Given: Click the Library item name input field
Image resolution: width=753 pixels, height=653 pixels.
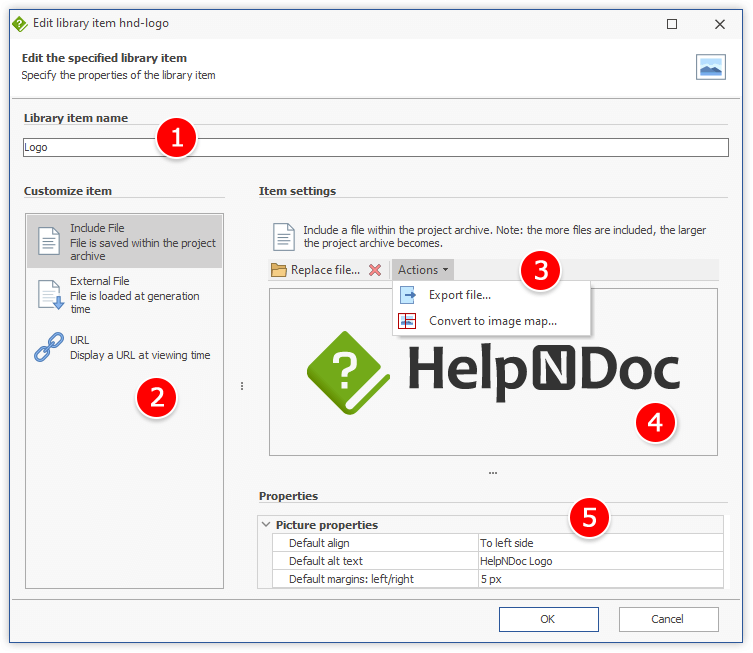Looking at the screenshot, I should 376,147.
